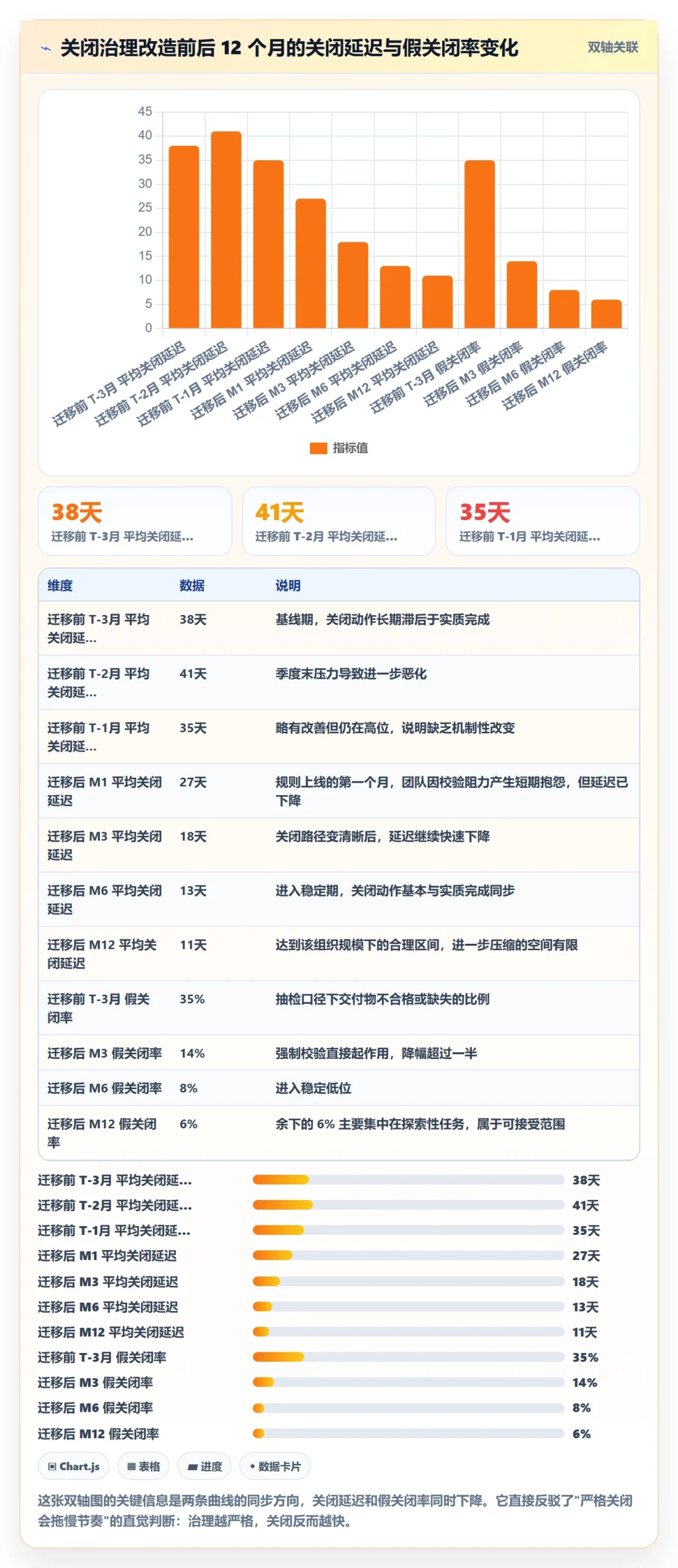678x1568 pixels.
Task: Click the 进入稳定低位 description
Action: (x=313, y=1088)
